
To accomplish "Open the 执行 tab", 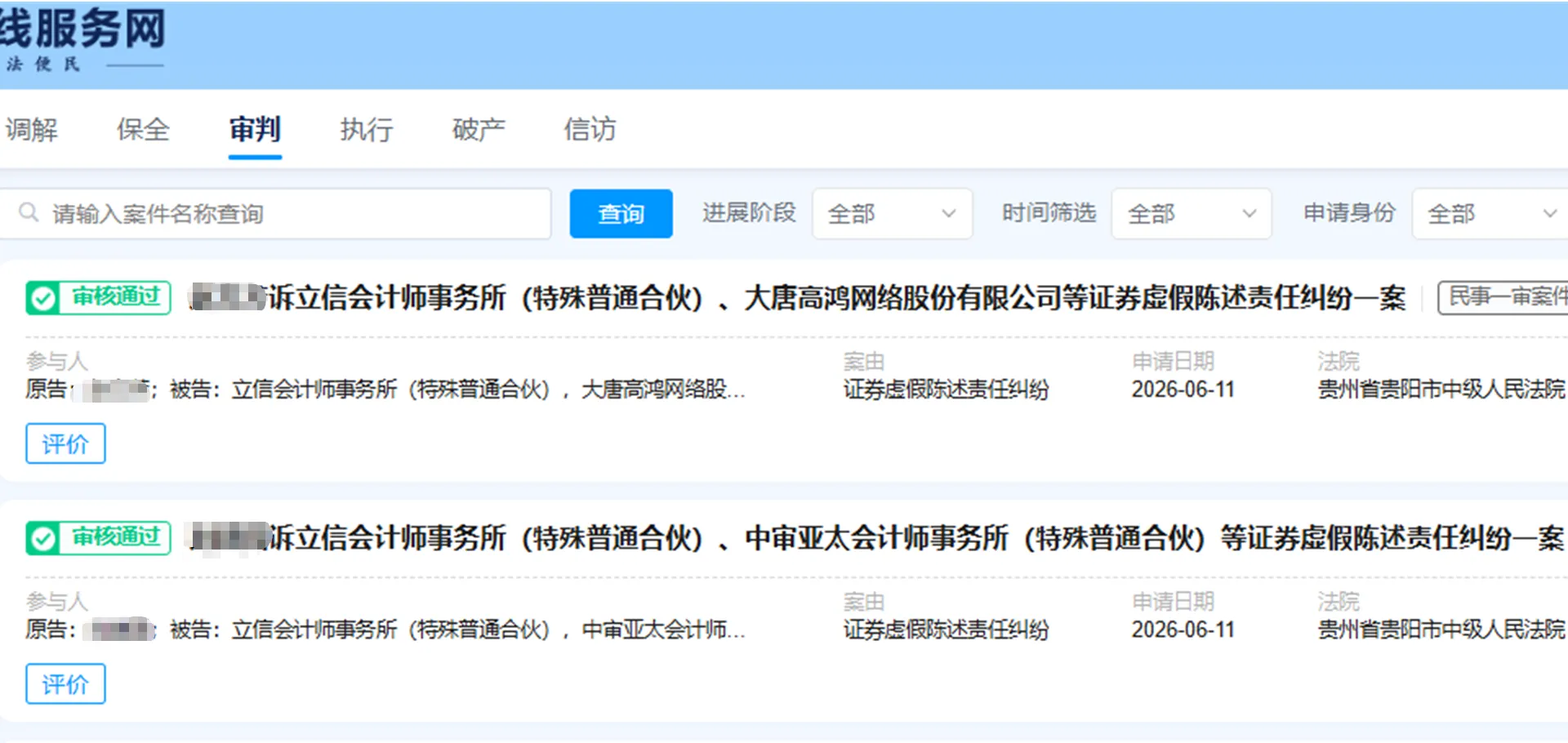I will tap(367, 129).
